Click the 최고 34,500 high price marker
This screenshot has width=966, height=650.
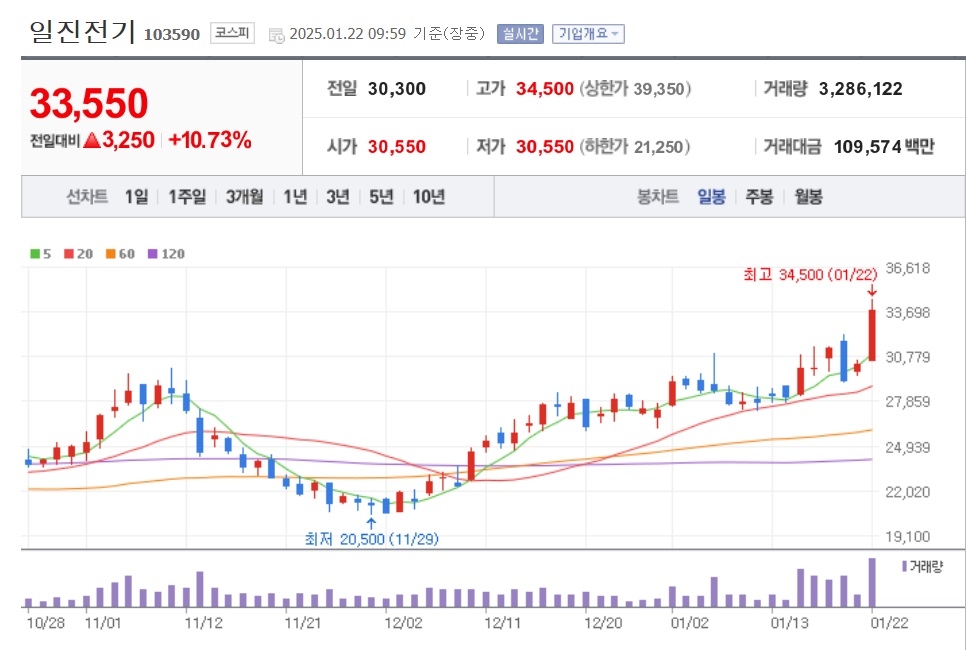pyautogui.click(x=810, y=274)
